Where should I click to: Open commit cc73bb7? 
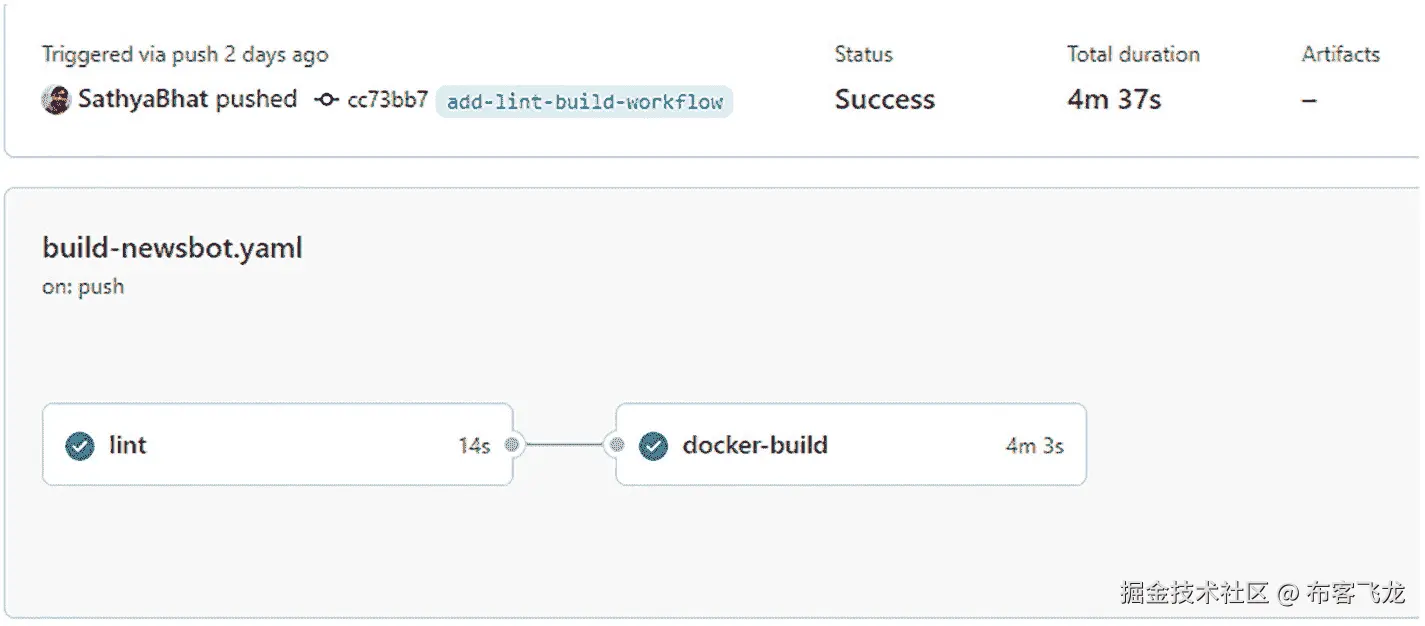coord(388,100)
